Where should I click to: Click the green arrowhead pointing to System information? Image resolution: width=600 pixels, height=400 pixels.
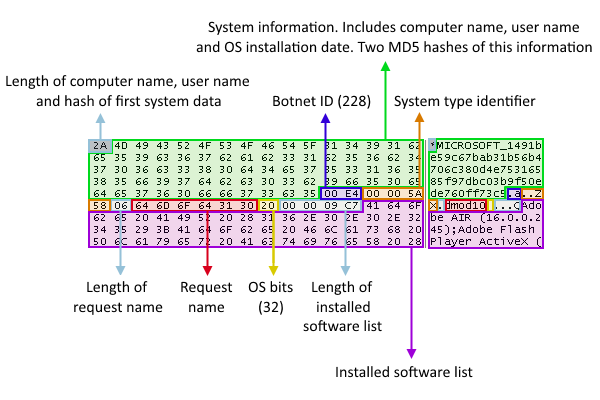[x=386, y=67]
